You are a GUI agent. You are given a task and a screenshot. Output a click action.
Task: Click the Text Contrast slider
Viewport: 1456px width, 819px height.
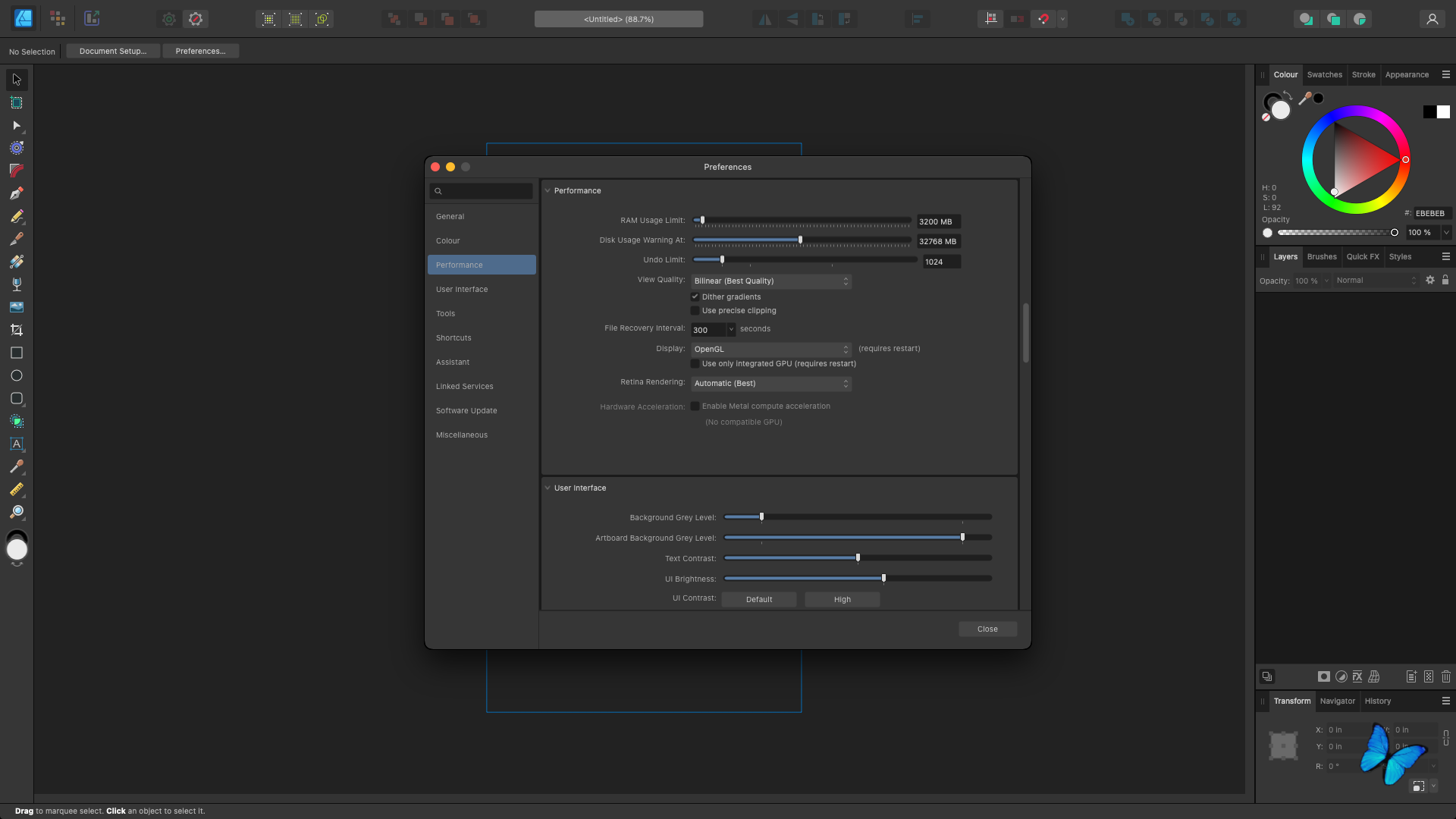click(x=858, y=557)
